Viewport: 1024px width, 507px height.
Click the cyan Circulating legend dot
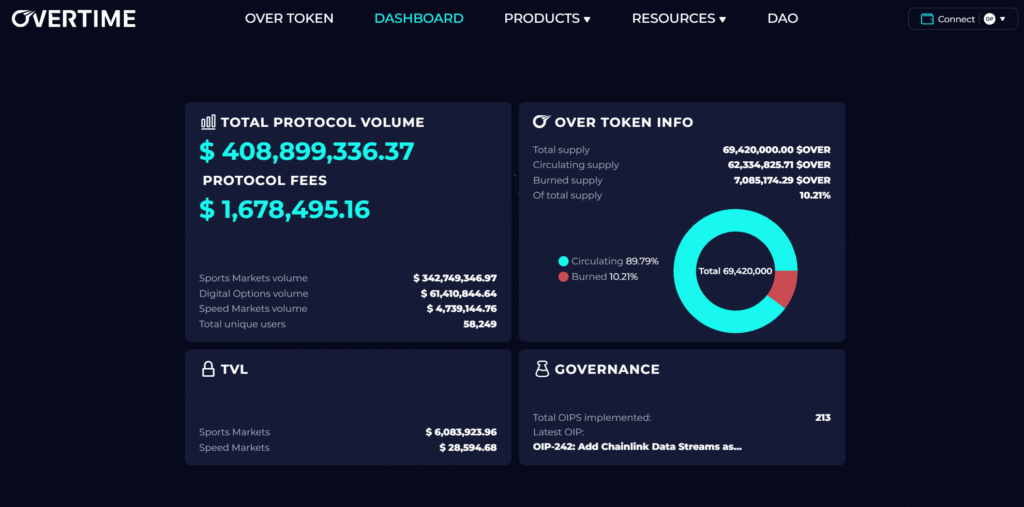point(563,261)
